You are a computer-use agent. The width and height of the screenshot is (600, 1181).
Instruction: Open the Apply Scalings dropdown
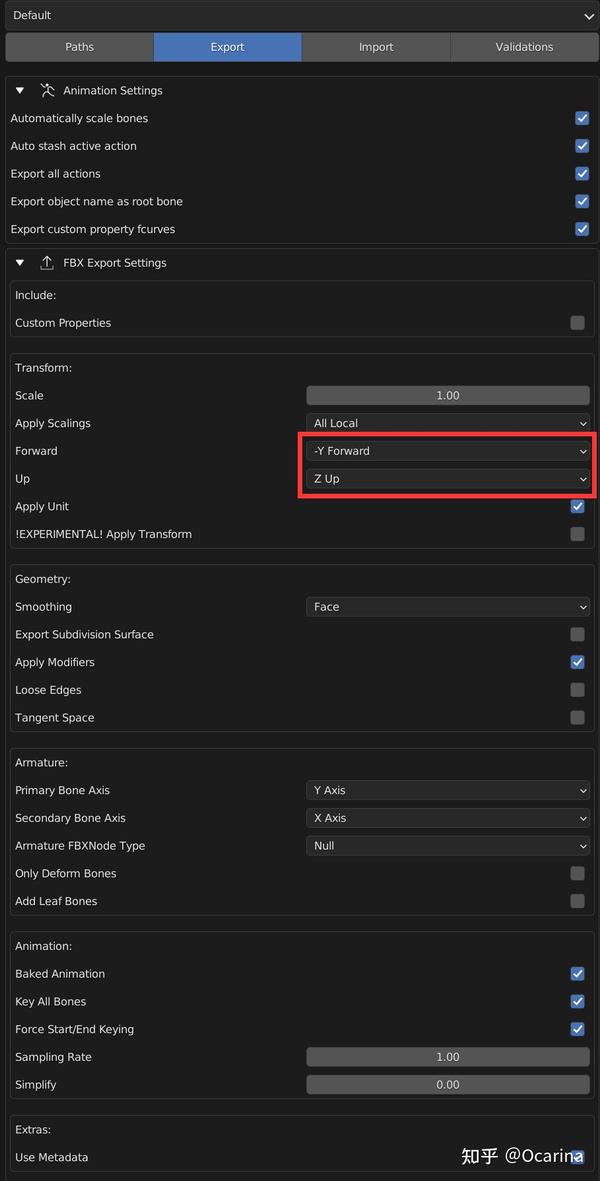click(x=448, y=423)
